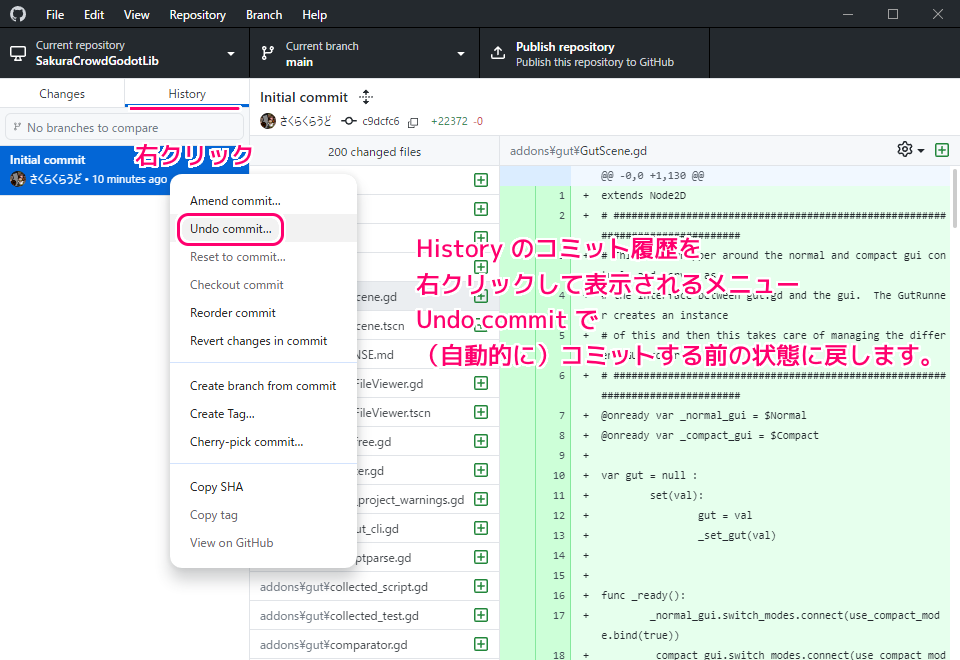Click added icon for project_warnings.gd row
Image resolution: width=960 pixels, height=660 pixels.
481,499
